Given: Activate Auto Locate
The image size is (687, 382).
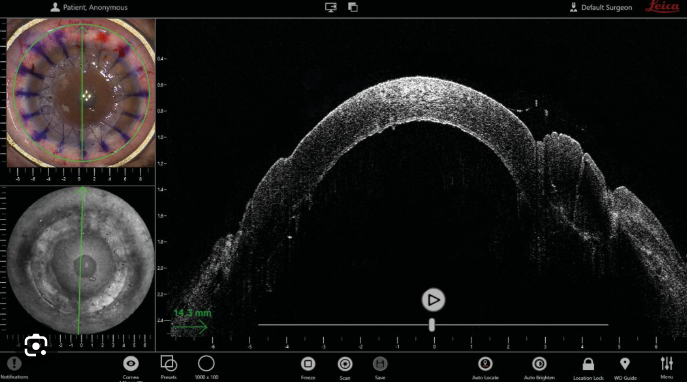Looking at the screenshot, I should pos(485,364).
